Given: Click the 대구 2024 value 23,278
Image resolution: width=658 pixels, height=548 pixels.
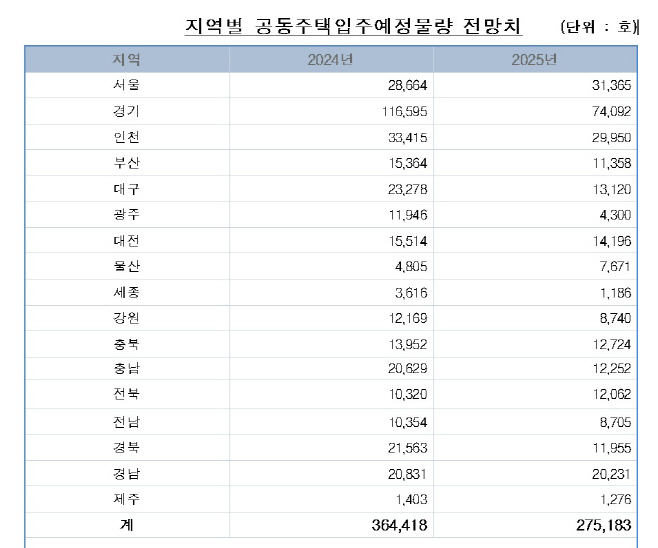Looking at the screenshot, I should pyautogui.click(x=407, y=189).
